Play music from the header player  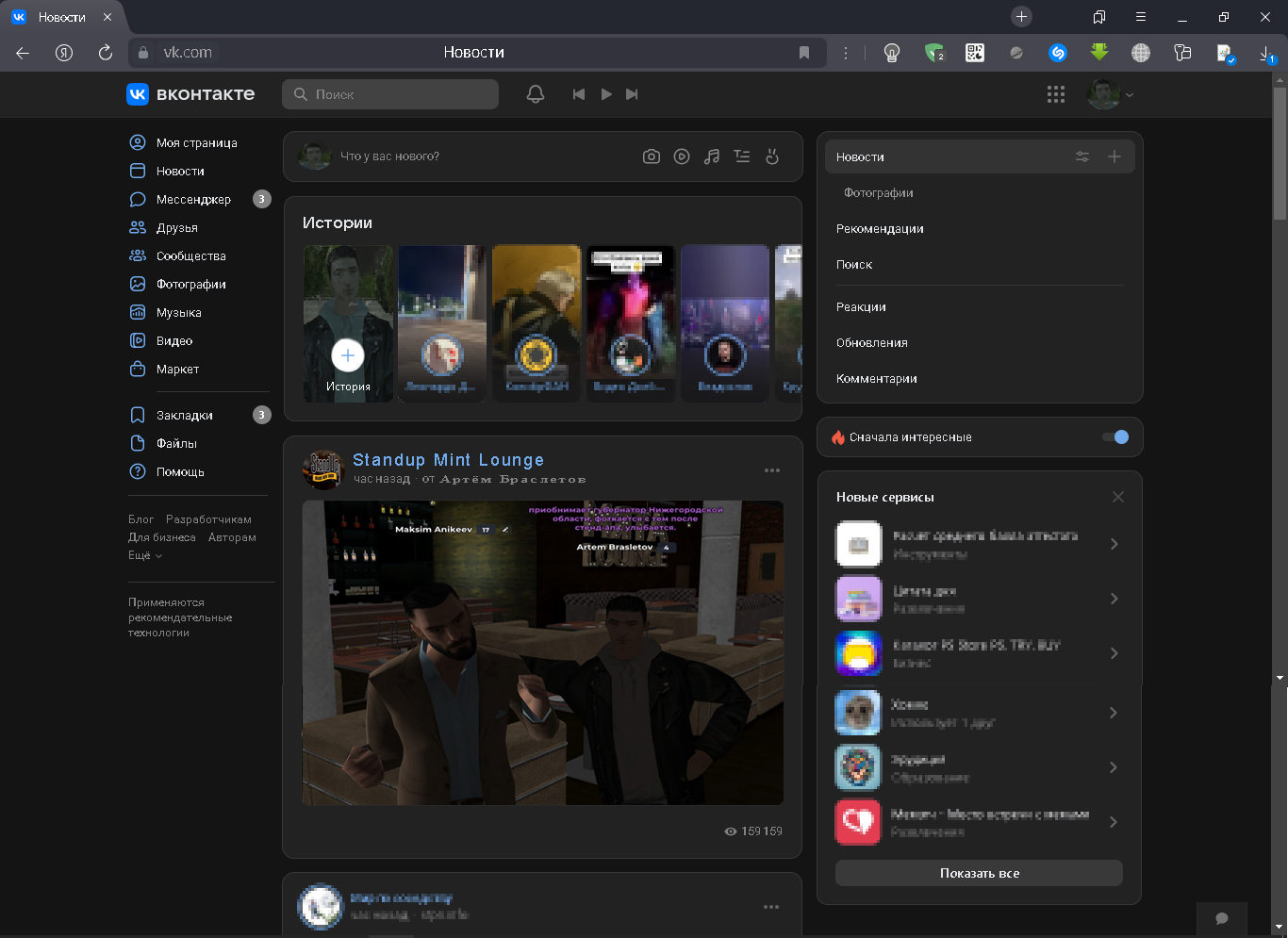point(606,94)
